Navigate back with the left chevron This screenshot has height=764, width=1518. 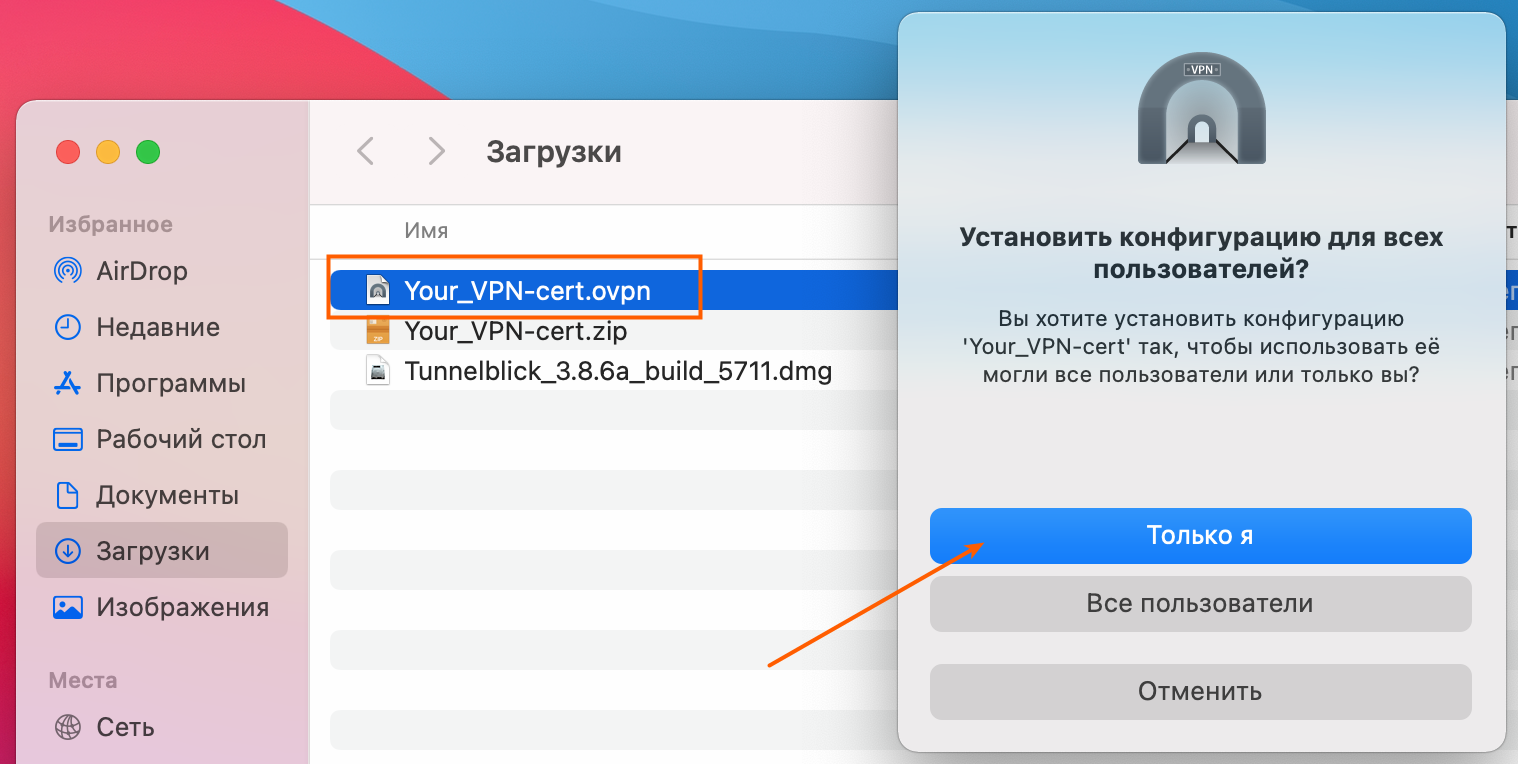click(366, 151)
